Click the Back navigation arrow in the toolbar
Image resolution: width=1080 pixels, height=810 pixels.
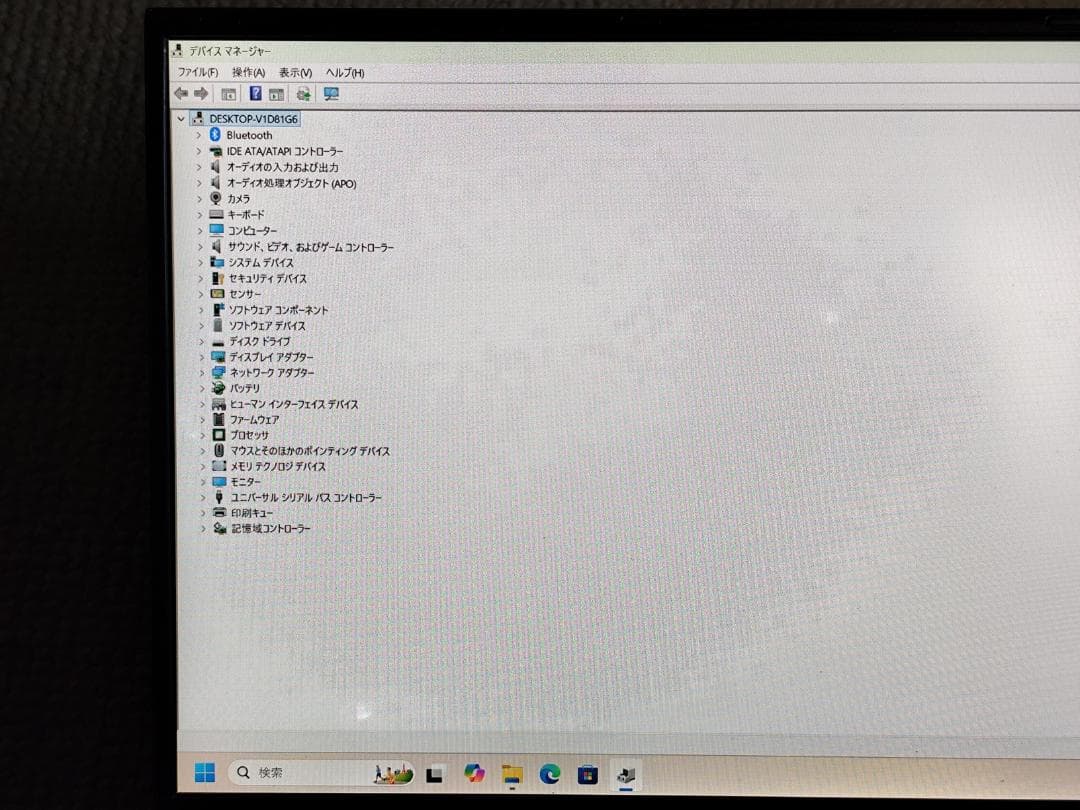181,93
